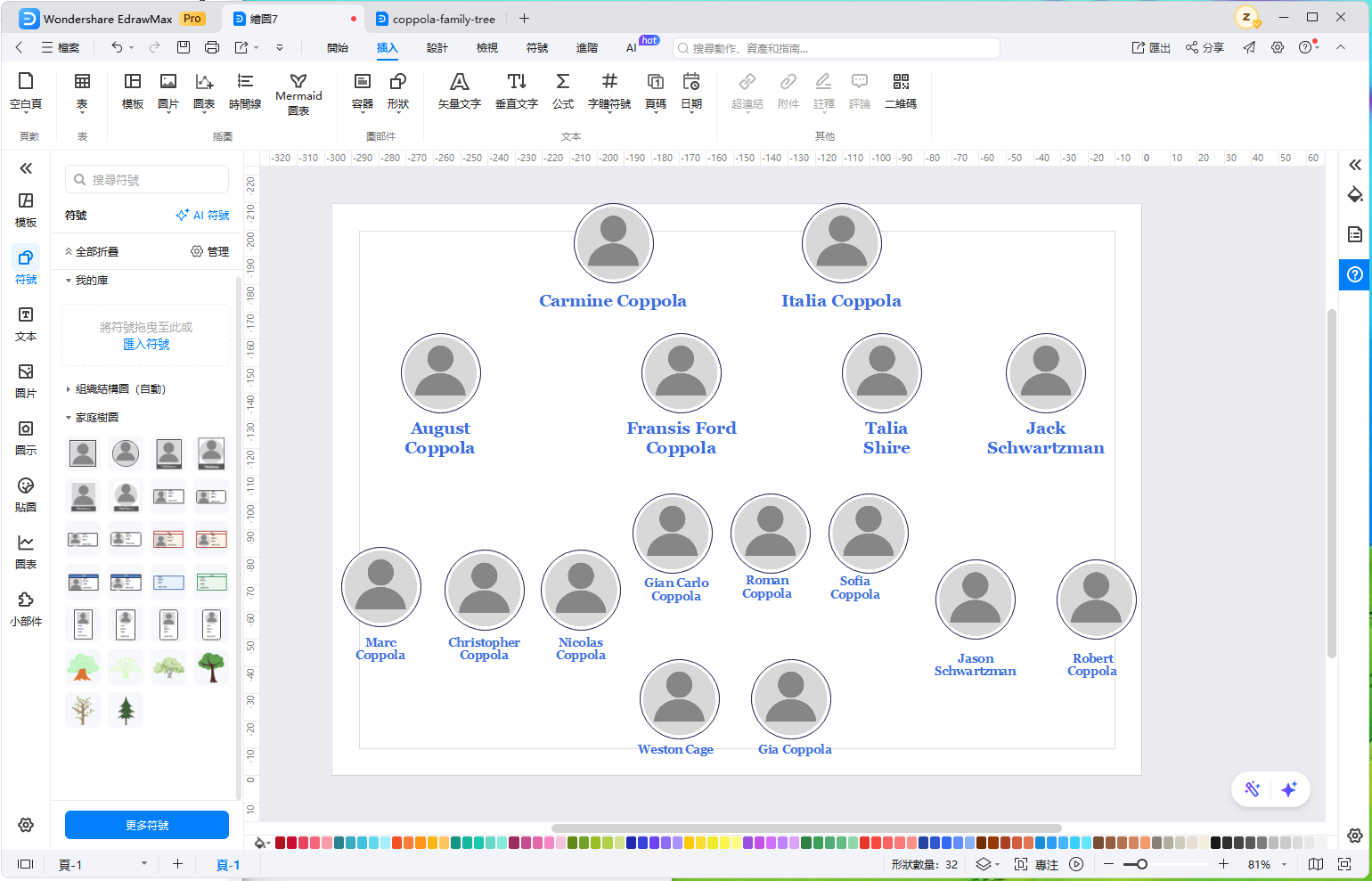This screenshot has height=881, width=1372.
Task: Insert vector text (矢量文字)
Action: tap(459, 92)
